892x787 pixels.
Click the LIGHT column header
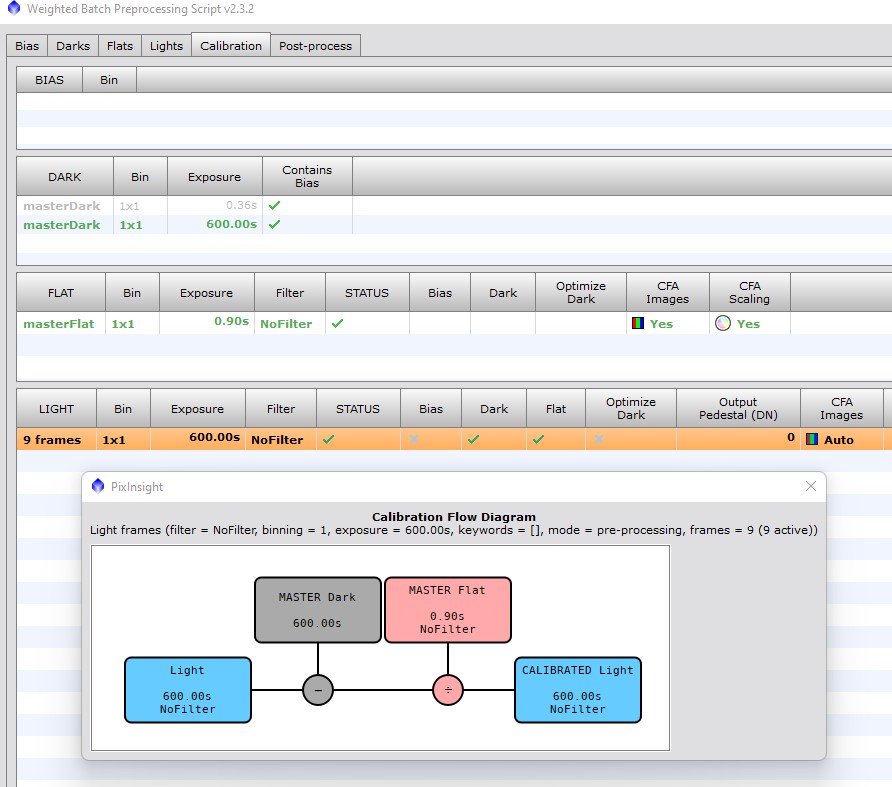coord(56,409)
